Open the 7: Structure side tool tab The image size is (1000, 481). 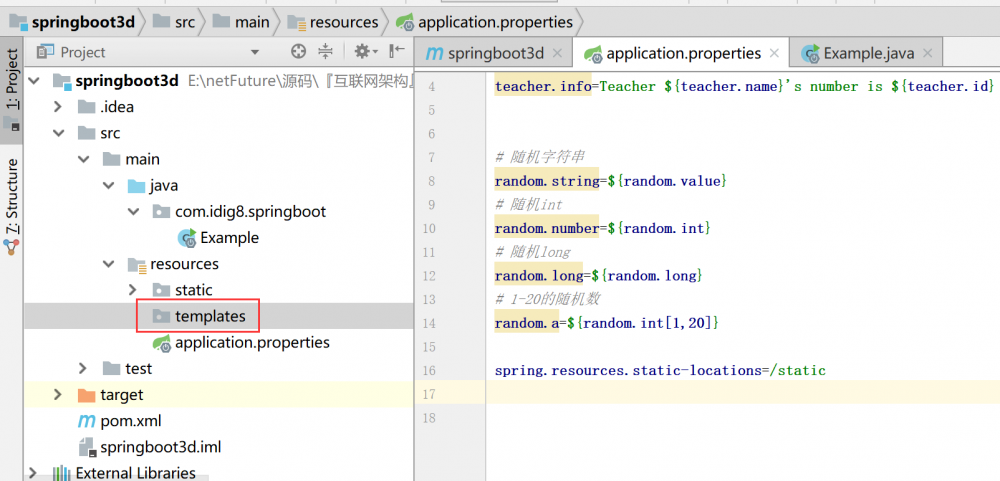(11, 205)
